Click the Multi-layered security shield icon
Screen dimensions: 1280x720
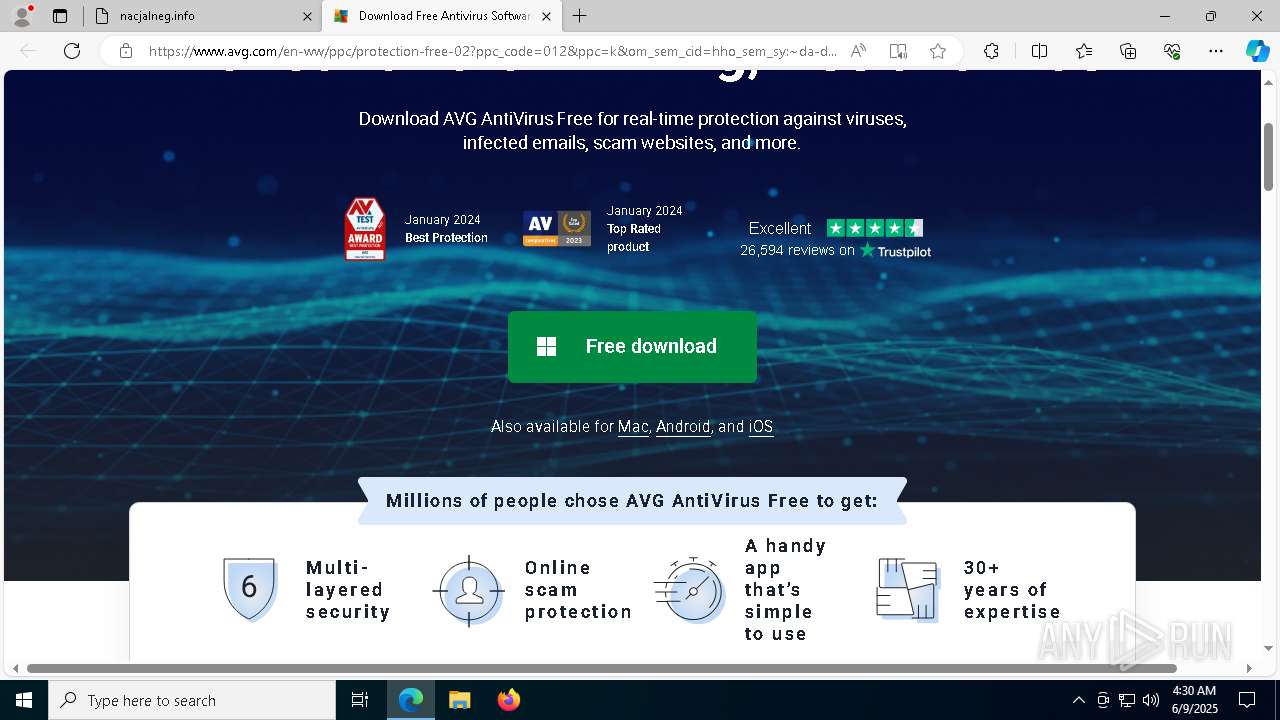coord(249,589)
